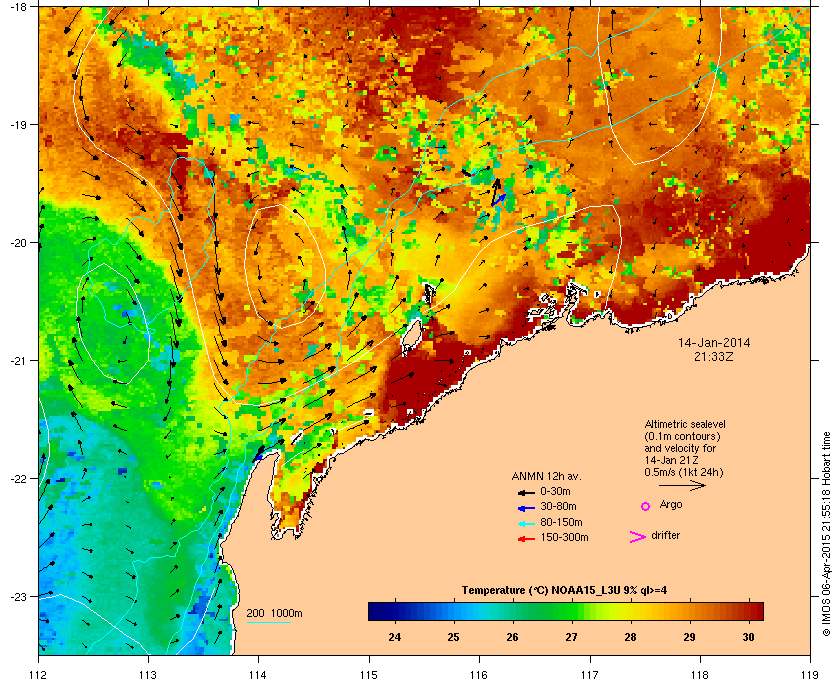Pick the yellow 28°C color on colorbar
Screen dimensions: 840x680
point(631,611)
